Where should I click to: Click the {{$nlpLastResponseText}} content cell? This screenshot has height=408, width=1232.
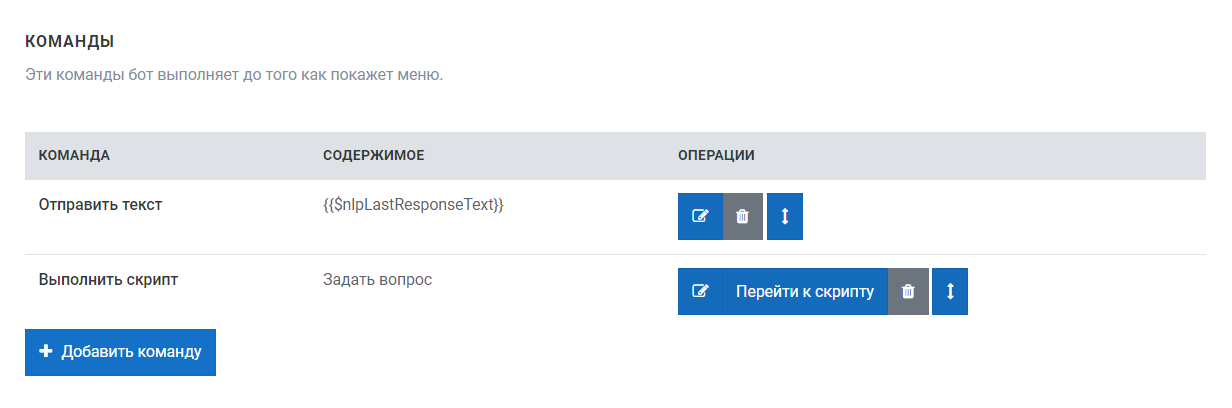point(413,205)
